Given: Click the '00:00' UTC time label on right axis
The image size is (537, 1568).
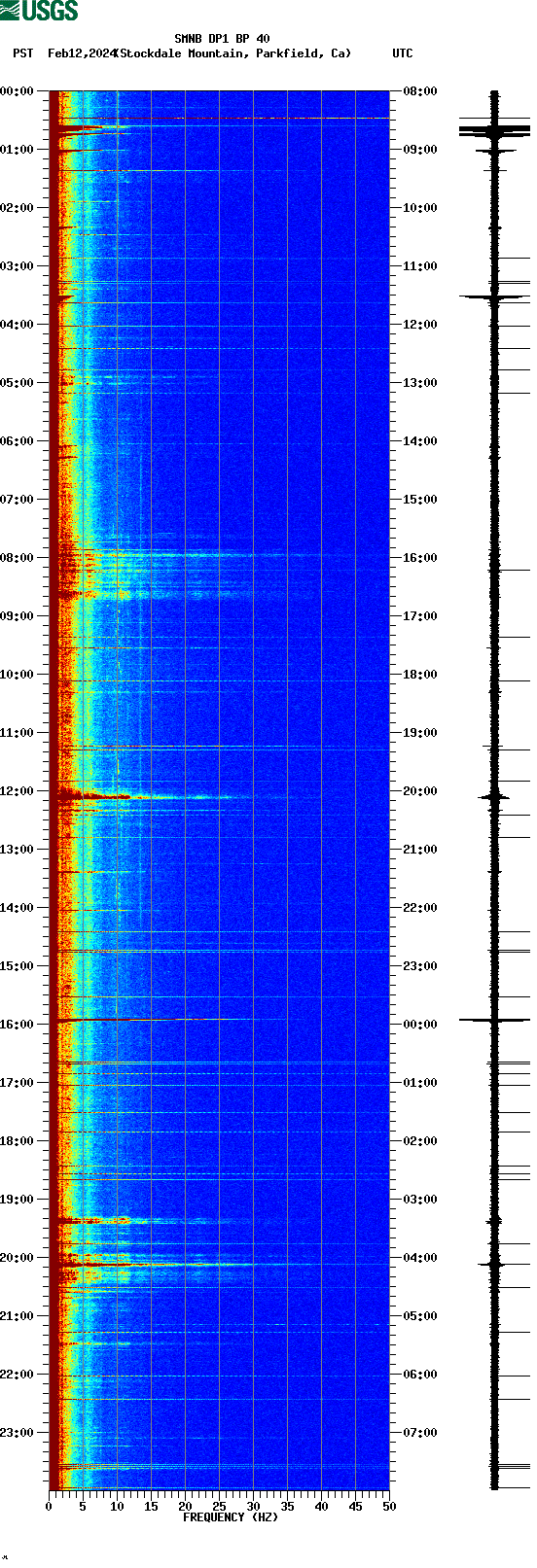Looking at the screenshot, I should tap(420, 1025).
